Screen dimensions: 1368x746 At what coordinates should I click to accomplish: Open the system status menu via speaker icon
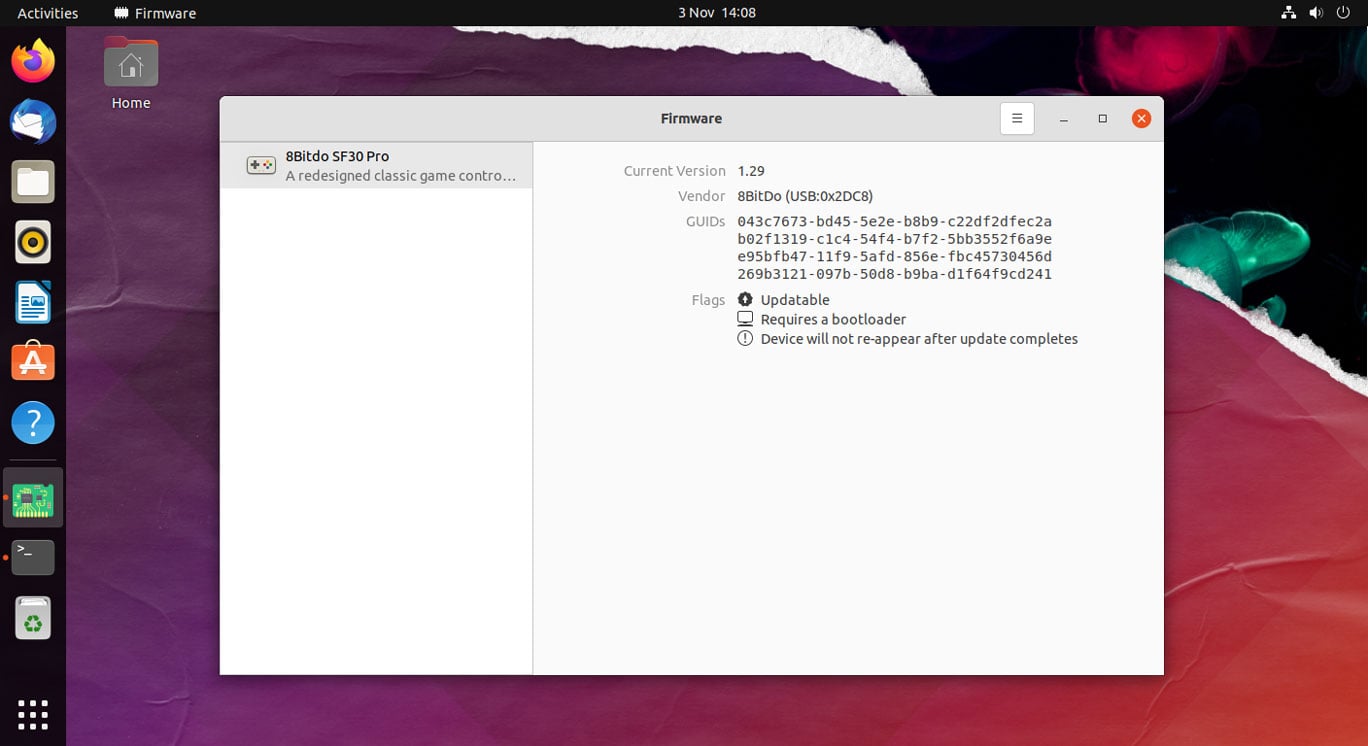[1314, 13]
